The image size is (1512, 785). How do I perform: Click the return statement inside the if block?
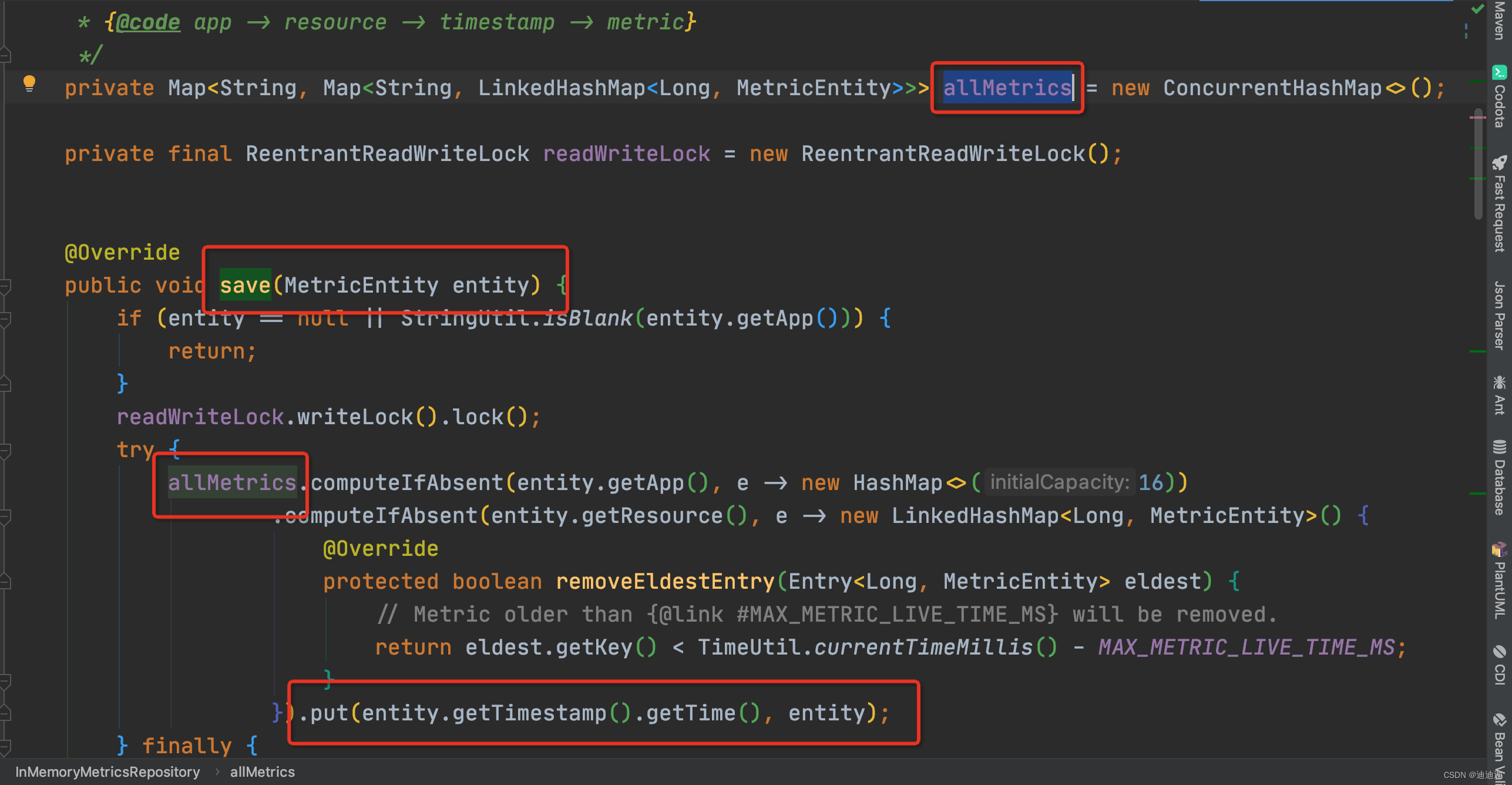coord(213,351)
